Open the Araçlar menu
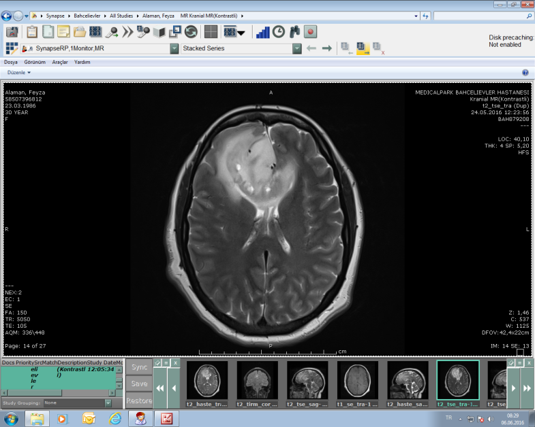The height and width of the screenshot is (427, 535). point(60,62)
